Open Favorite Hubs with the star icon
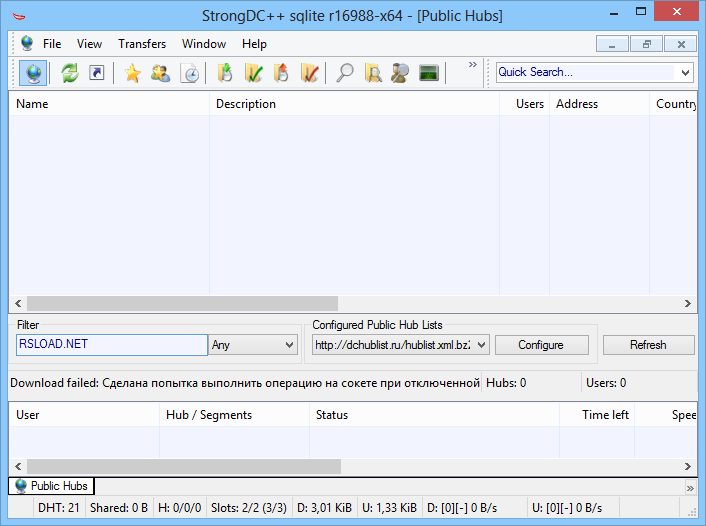This screenshot has width=706, height=526. click(132, 73)
